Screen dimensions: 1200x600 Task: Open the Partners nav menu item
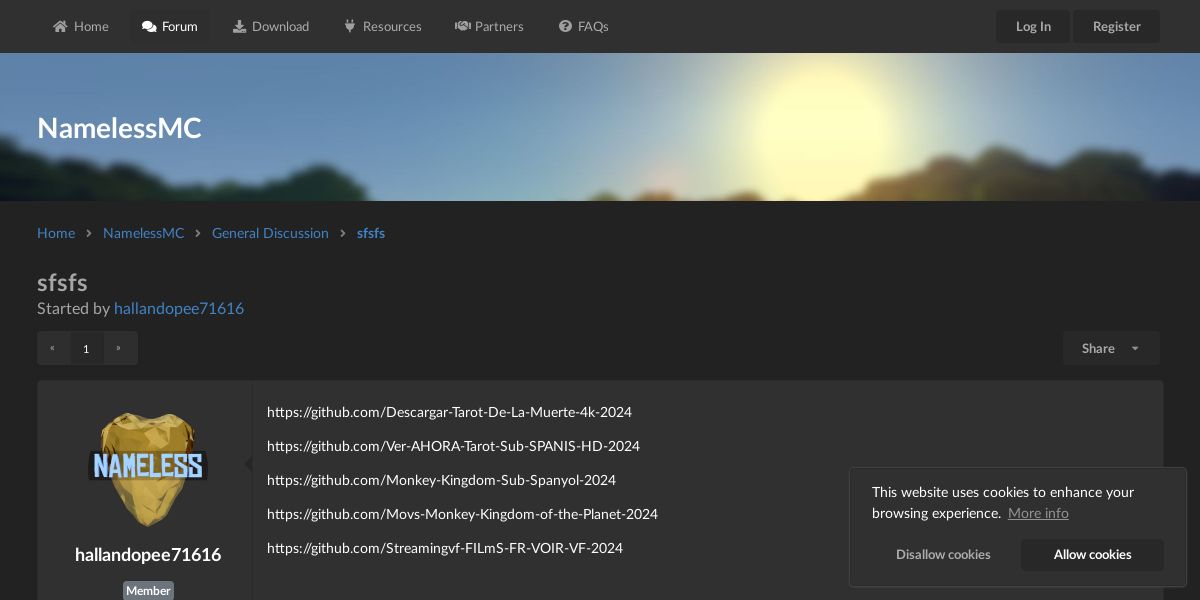coord(489,26)
